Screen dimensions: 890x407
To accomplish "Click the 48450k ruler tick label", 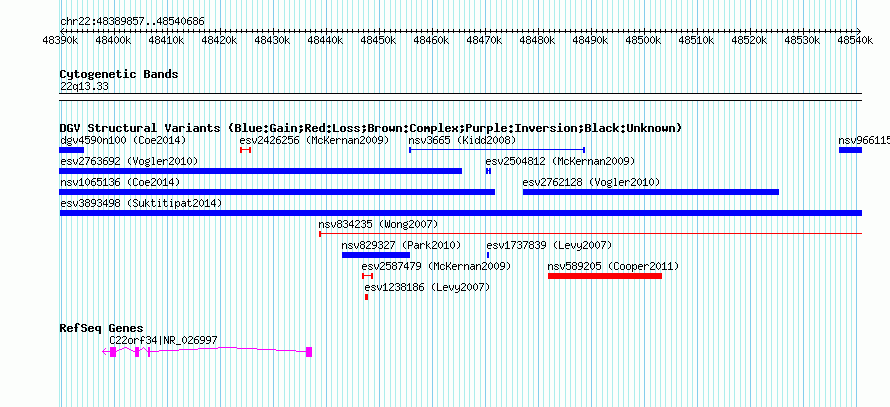I will 379,40.
